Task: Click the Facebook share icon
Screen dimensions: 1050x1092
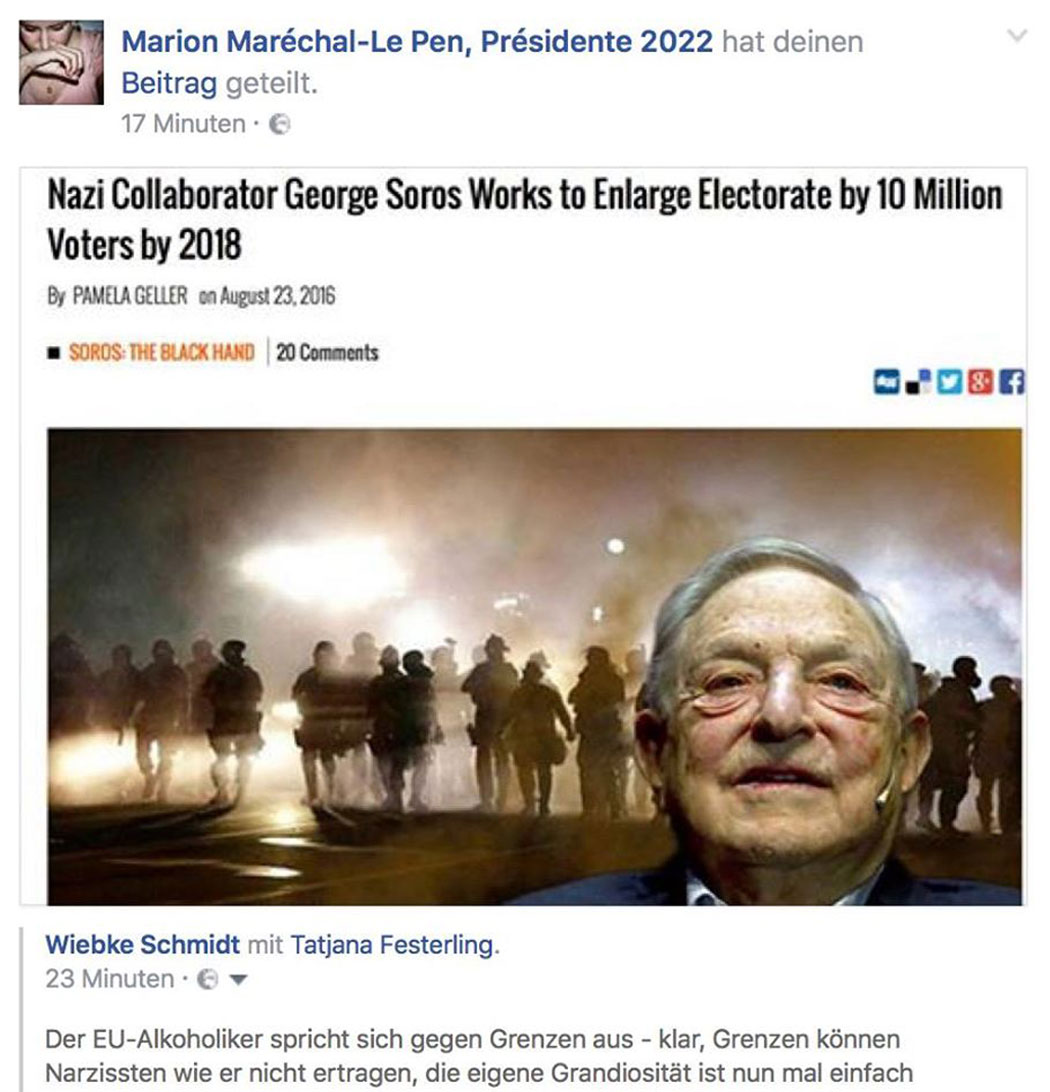Action: coord(1012,382)
